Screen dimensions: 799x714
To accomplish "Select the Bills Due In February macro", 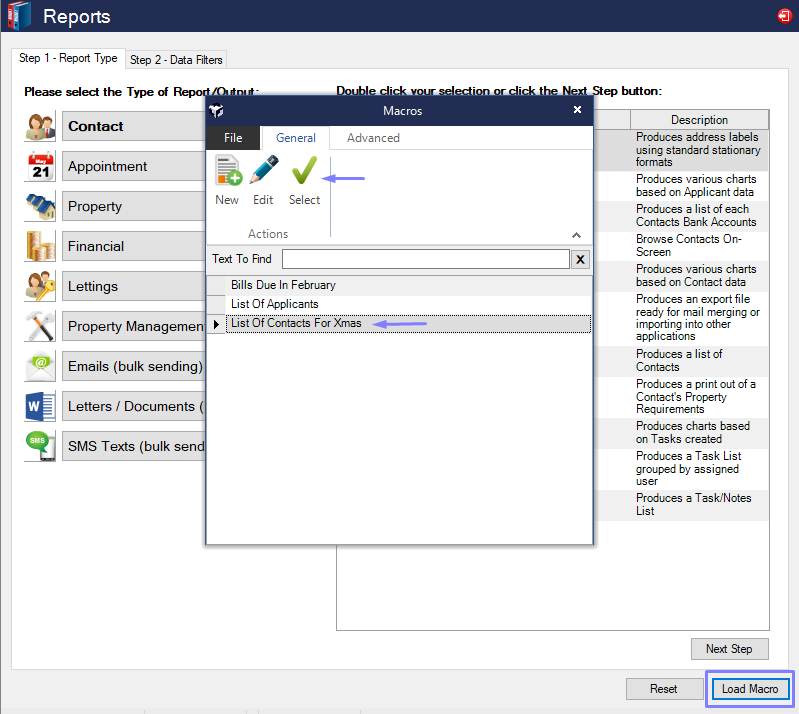I will pyautogui.click(x=283, y=286).
